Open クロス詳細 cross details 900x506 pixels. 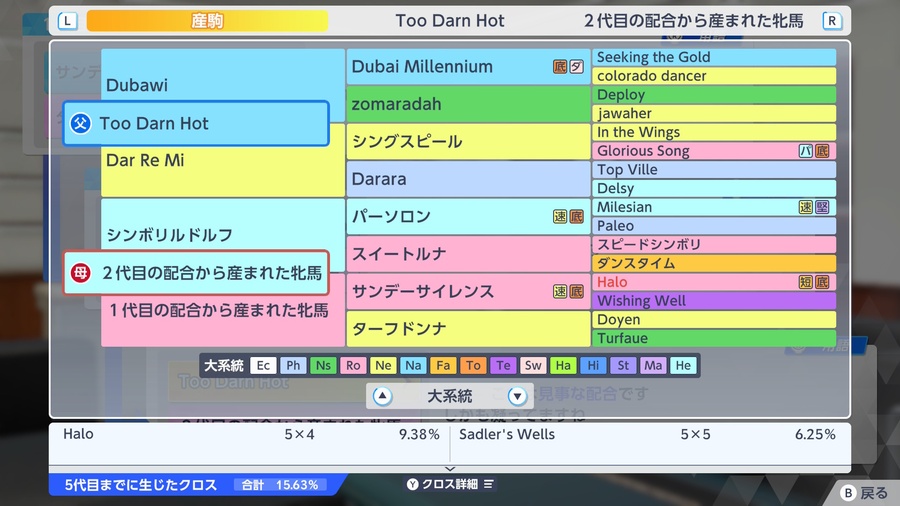(x=450, y=484)
